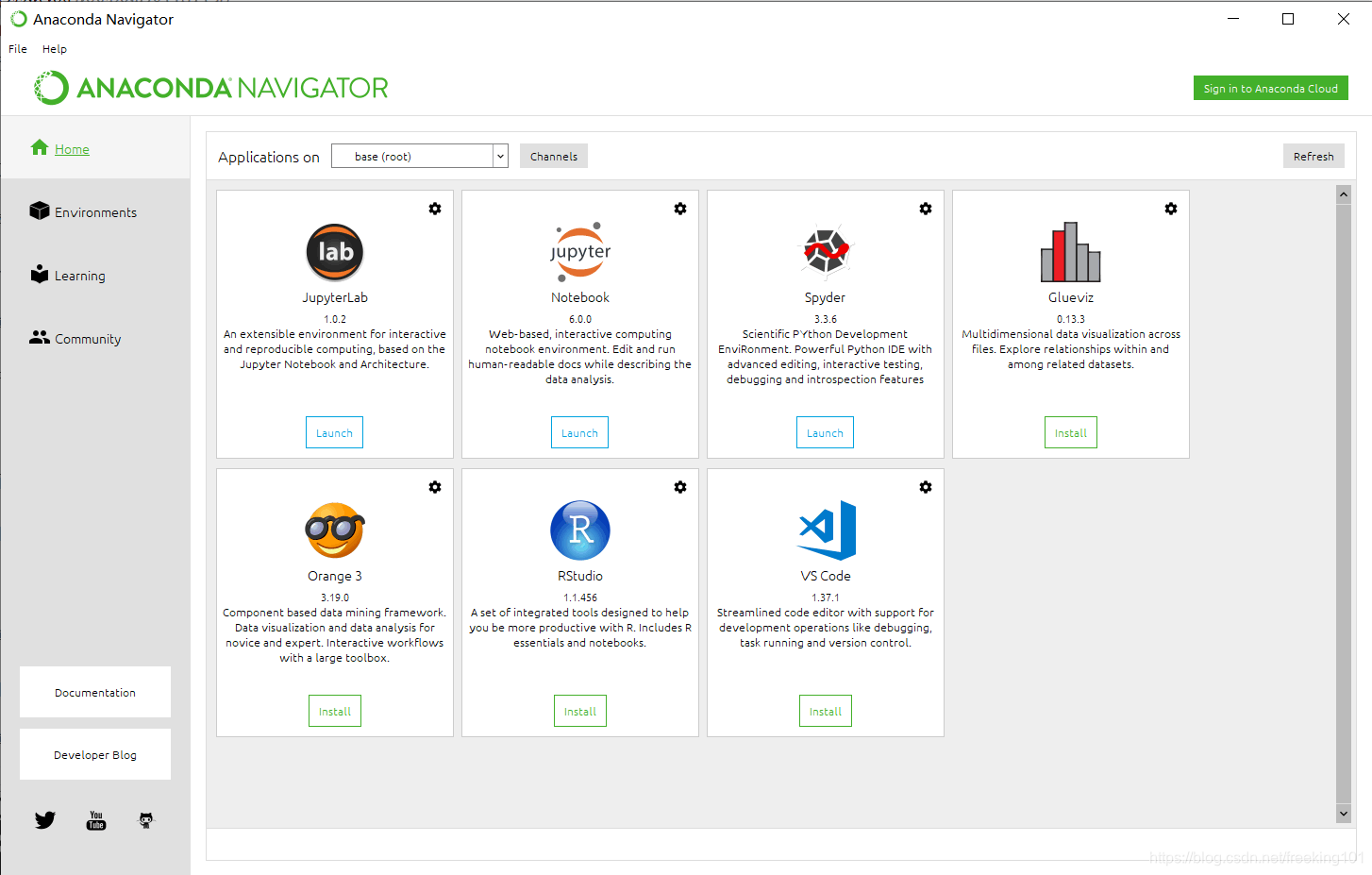Click the Notebook version 6.0.0 text
Viewport: 1372px width, 875px height.
click(x=580, y=319)
